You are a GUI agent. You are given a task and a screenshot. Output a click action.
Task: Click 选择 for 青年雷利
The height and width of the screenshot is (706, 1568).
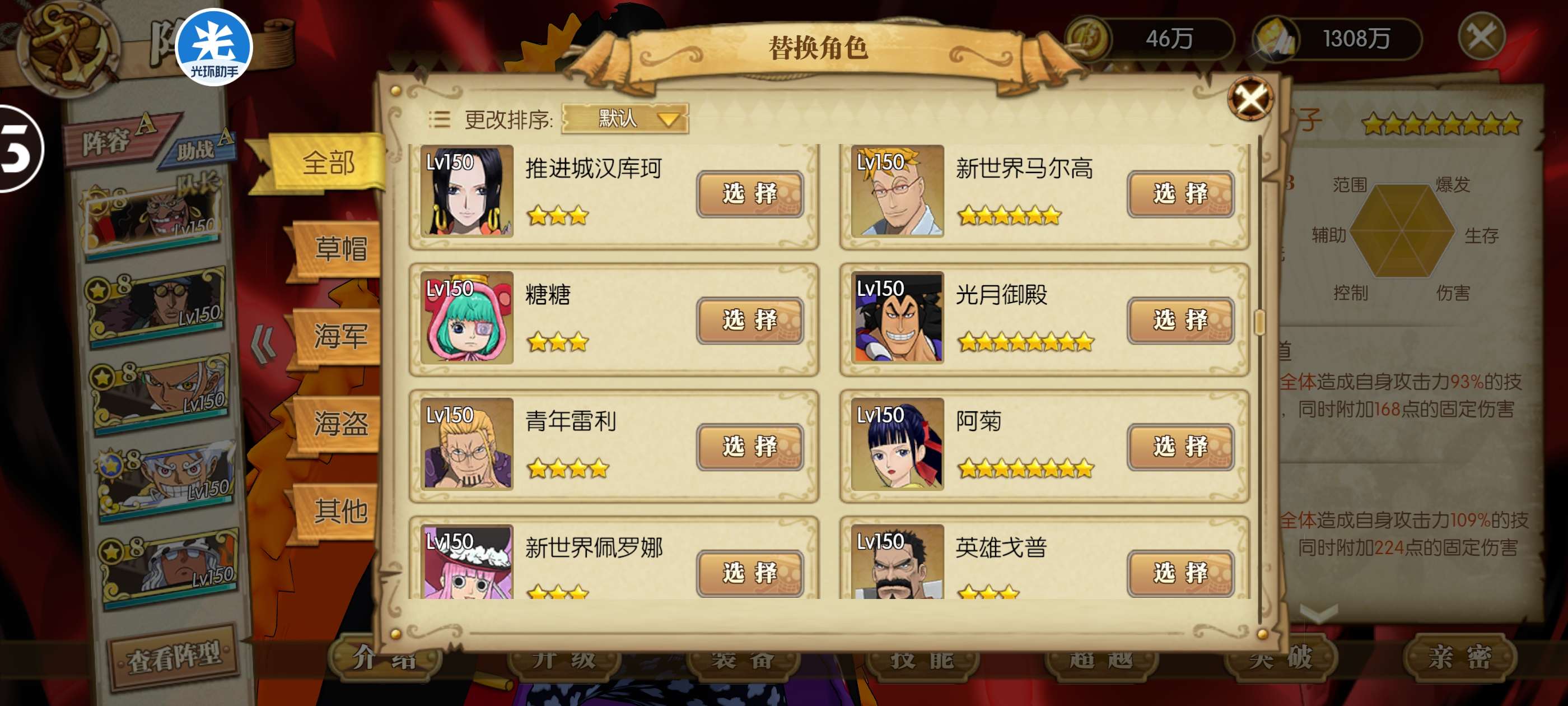(x=750, y=447)
